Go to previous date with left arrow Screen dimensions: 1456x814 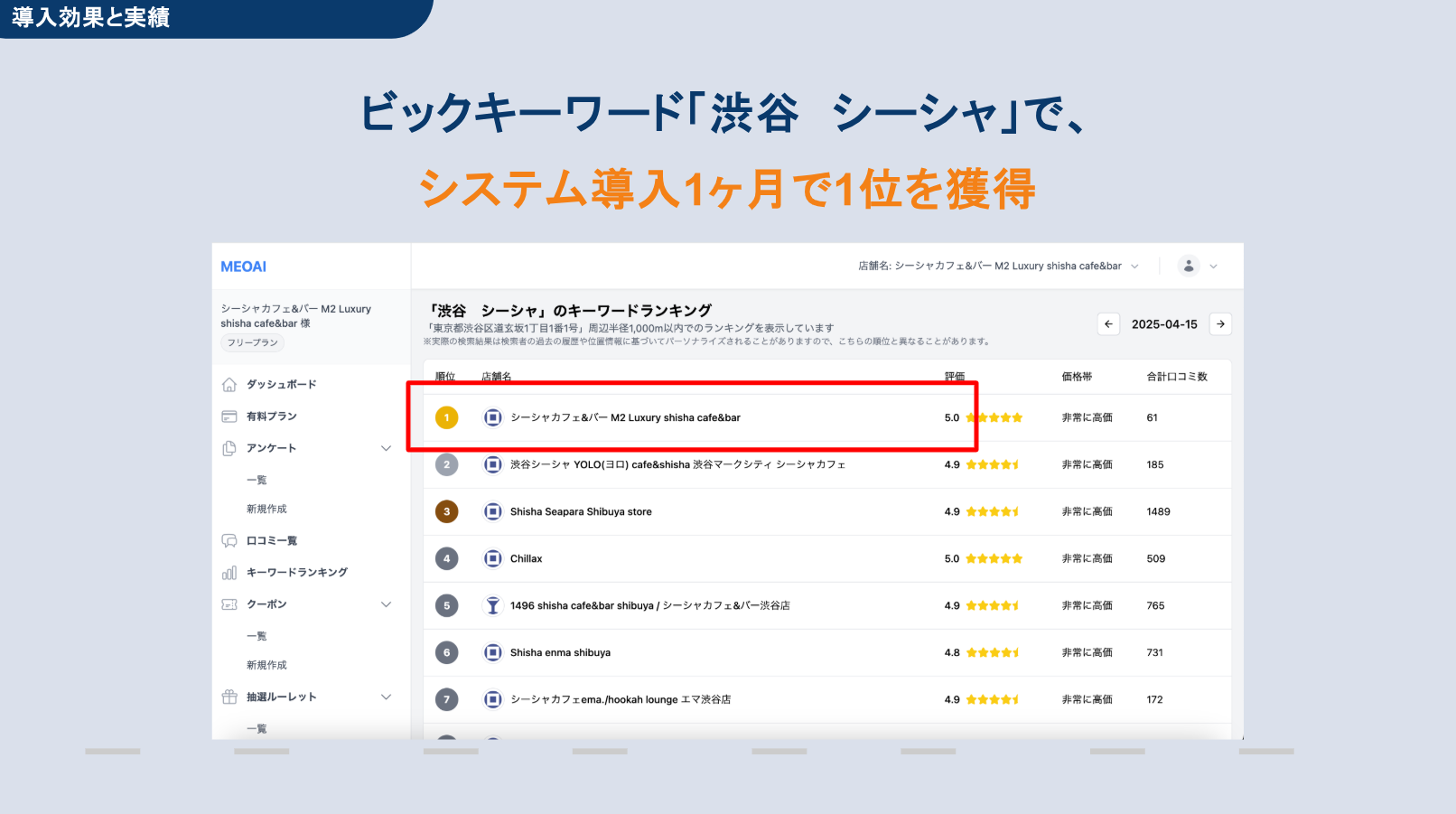point(1108,324)
